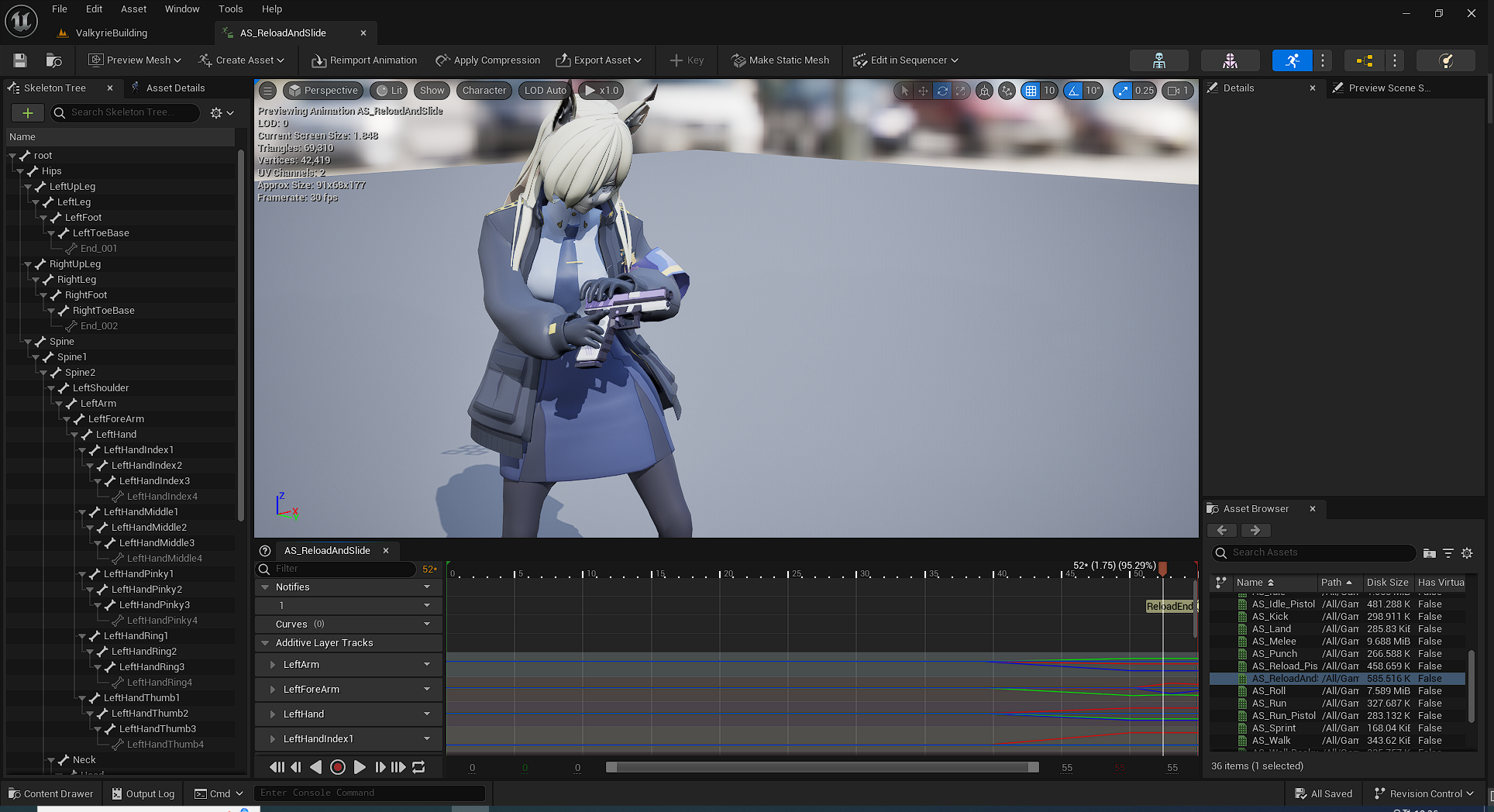The image size is (1494, 812).
Task: Click Apply Compression button
Action: (x=488, y=60)
